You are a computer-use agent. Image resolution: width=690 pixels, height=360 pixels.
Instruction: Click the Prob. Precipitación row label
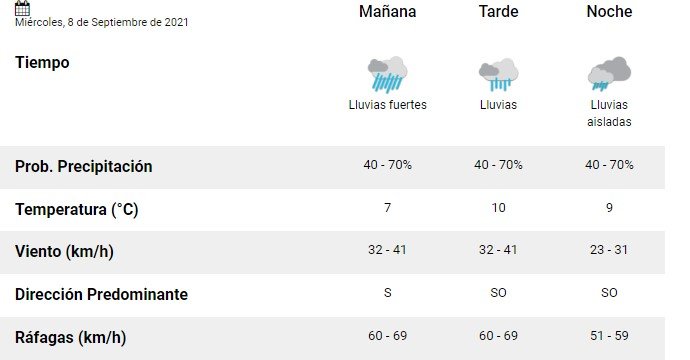click(84, 166)
